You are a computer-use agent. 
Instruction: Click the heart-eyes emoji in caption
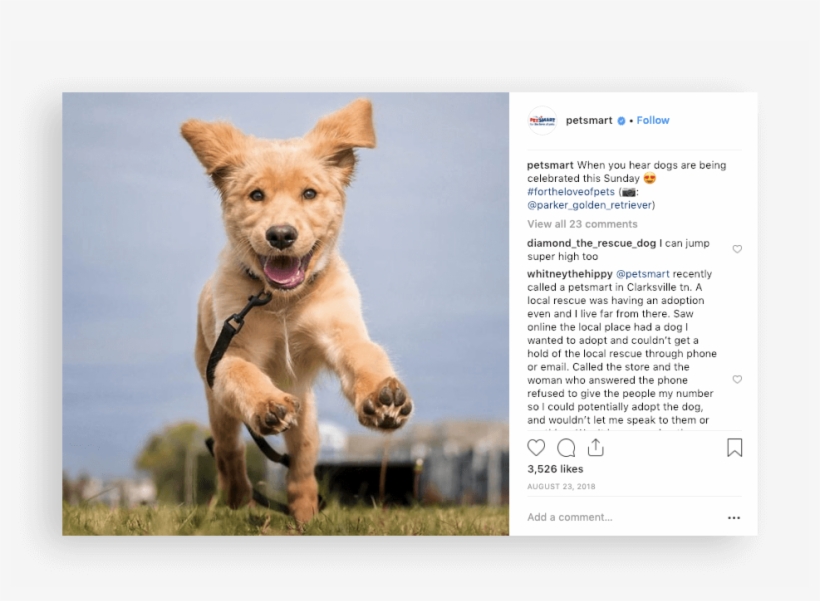pos(650,178)
